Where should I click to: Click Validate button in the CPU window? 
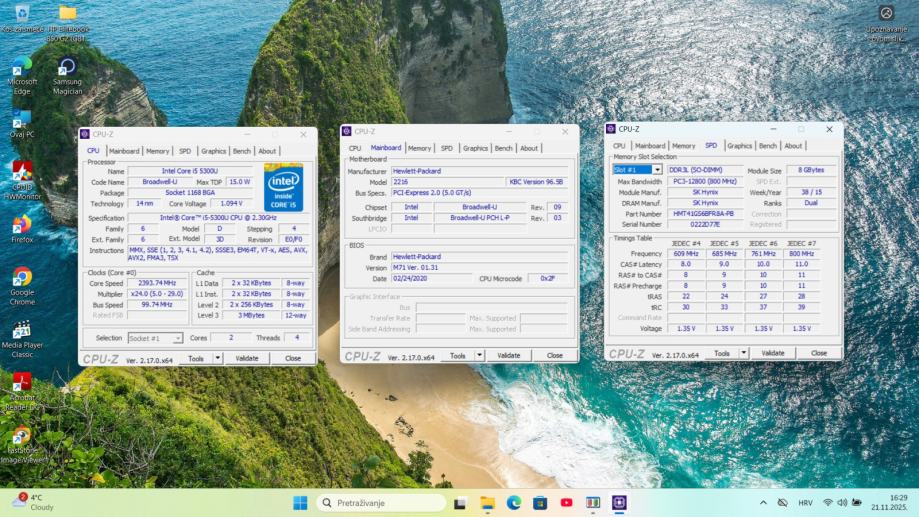pyautogui.click(x=246, y=358)
